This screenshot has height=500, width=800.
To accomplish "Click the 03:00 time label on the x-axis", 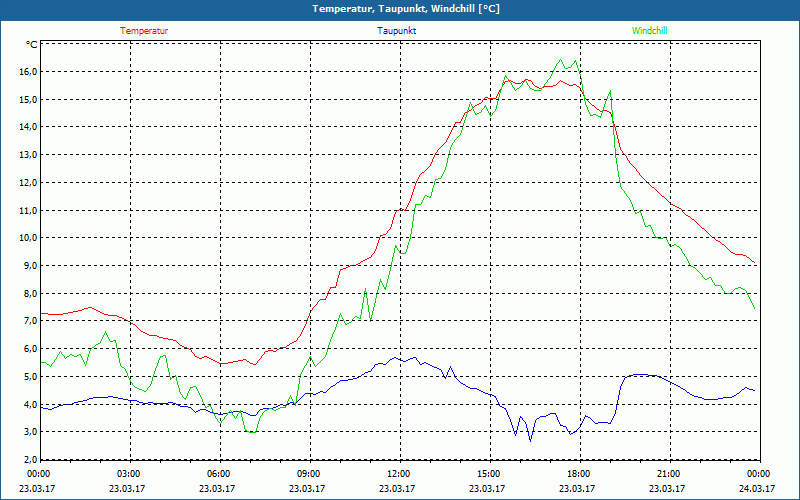I will point(127,474).
